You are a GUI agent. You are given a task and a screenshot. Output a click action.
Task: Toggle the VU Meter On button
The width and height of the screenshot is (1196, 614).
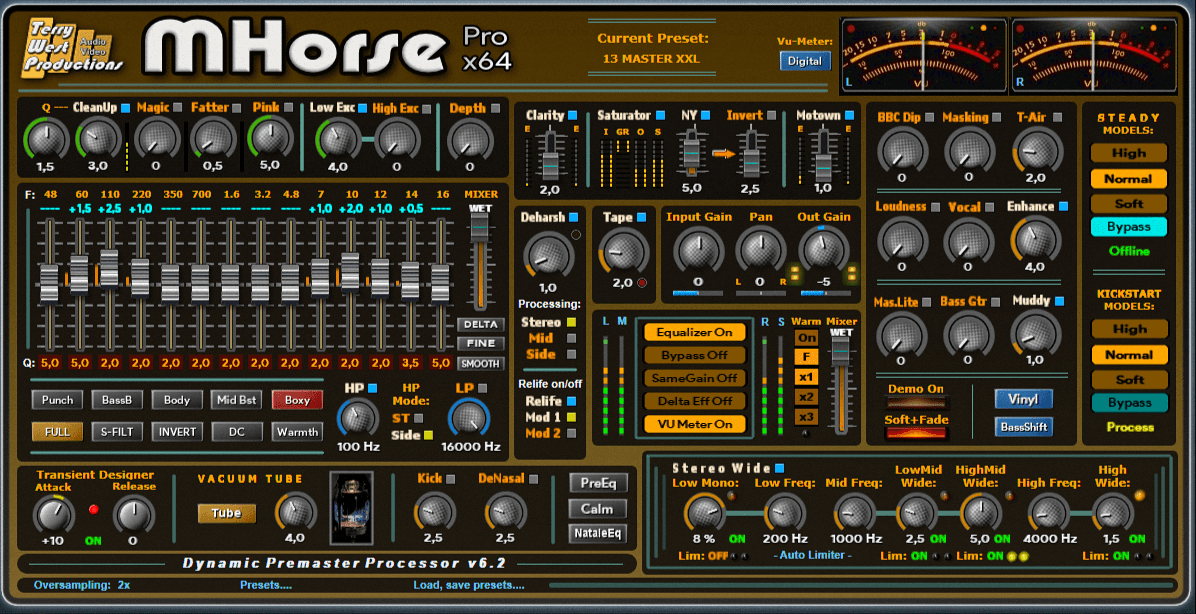(x=694, y=424)
